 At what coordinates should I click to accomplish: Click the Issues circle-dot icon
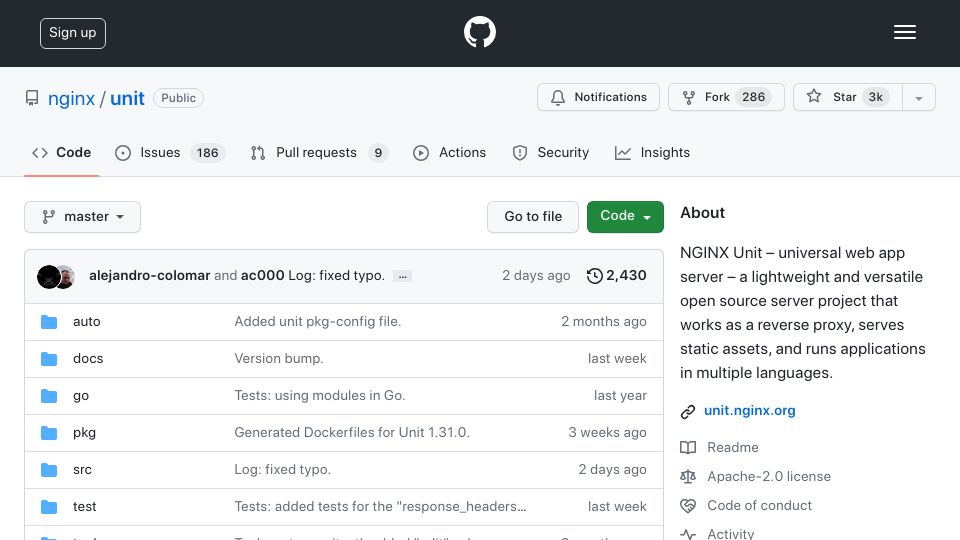click(122, 153)
